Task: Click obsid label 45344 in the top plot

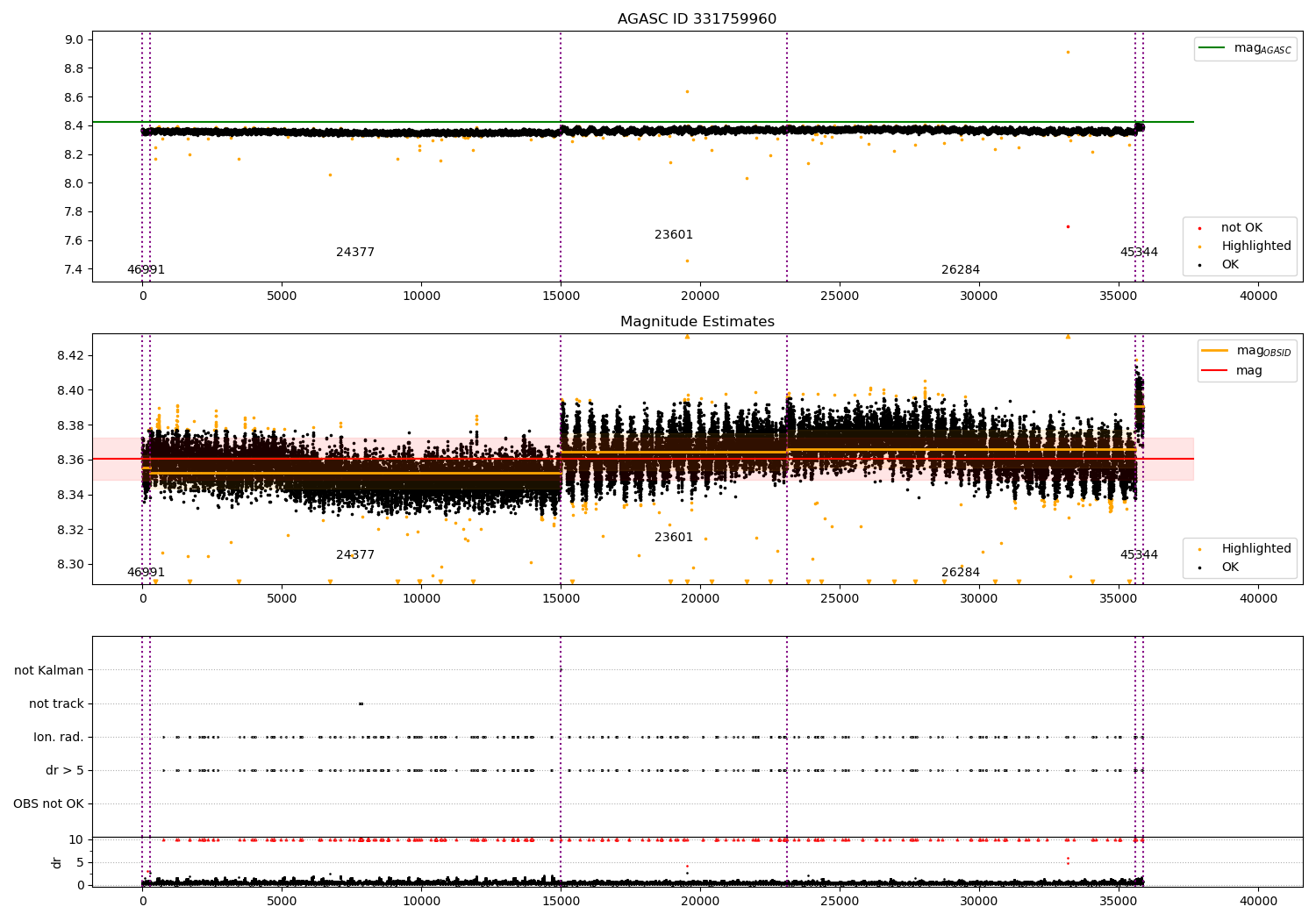Action: click(1139, 253)
